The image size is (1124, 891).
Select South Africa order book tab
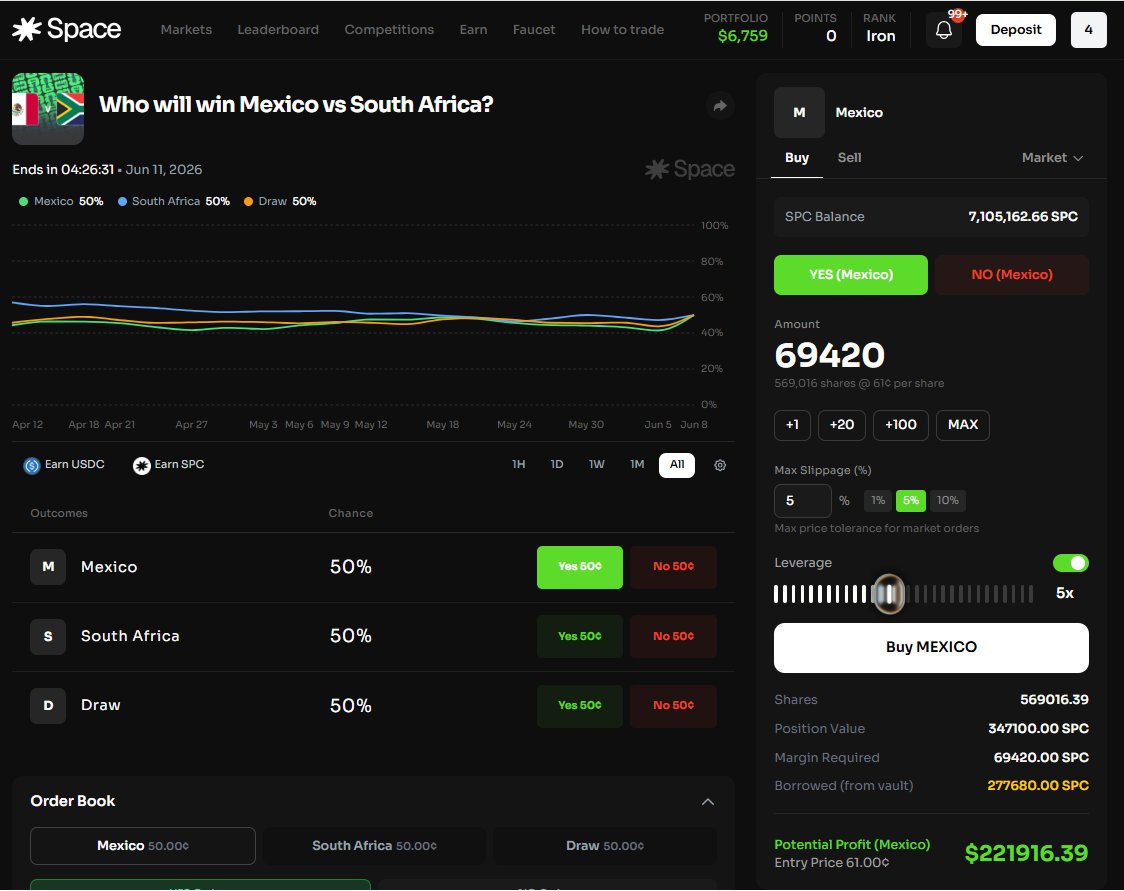[374, 846]
